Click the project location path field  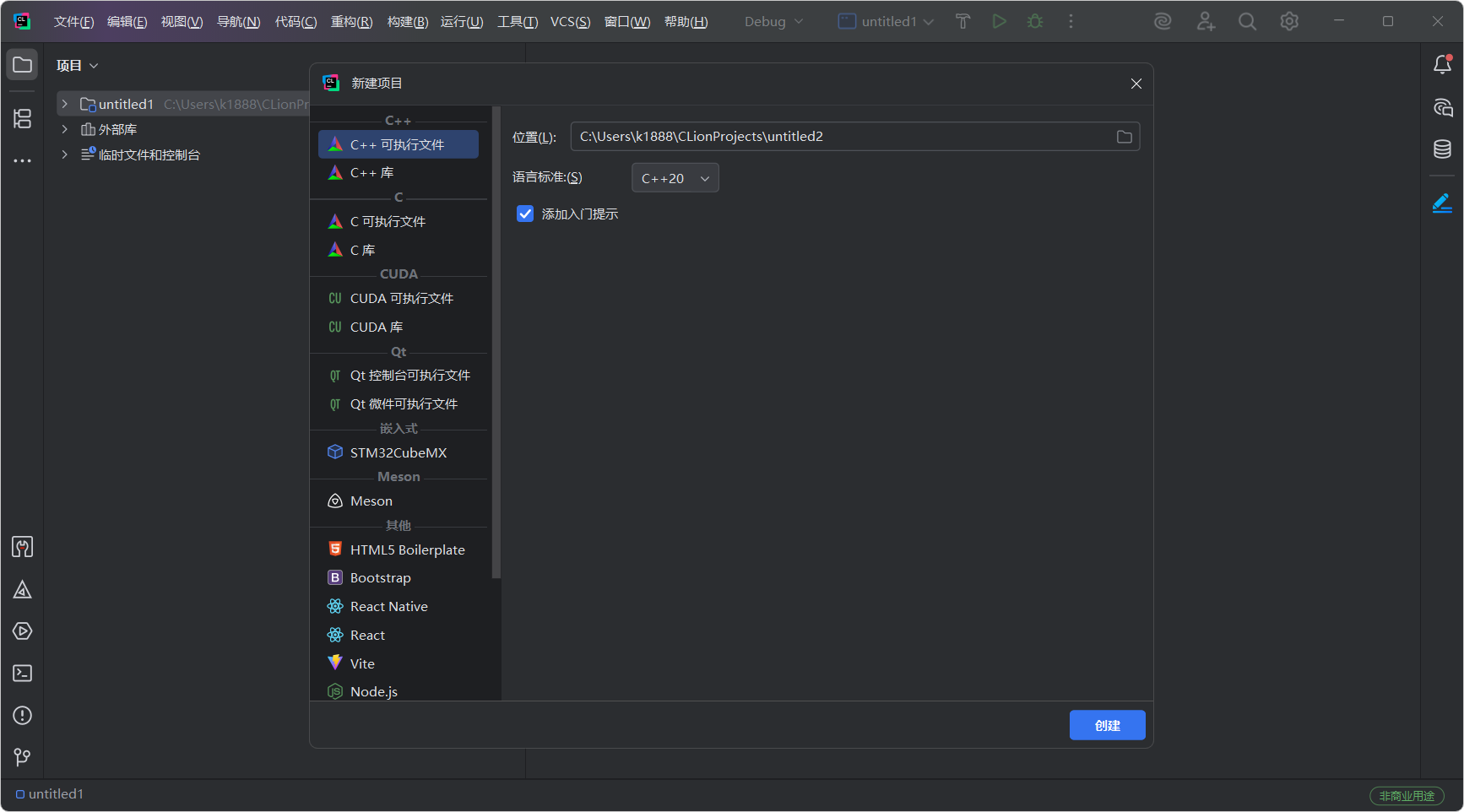[854, 137]
